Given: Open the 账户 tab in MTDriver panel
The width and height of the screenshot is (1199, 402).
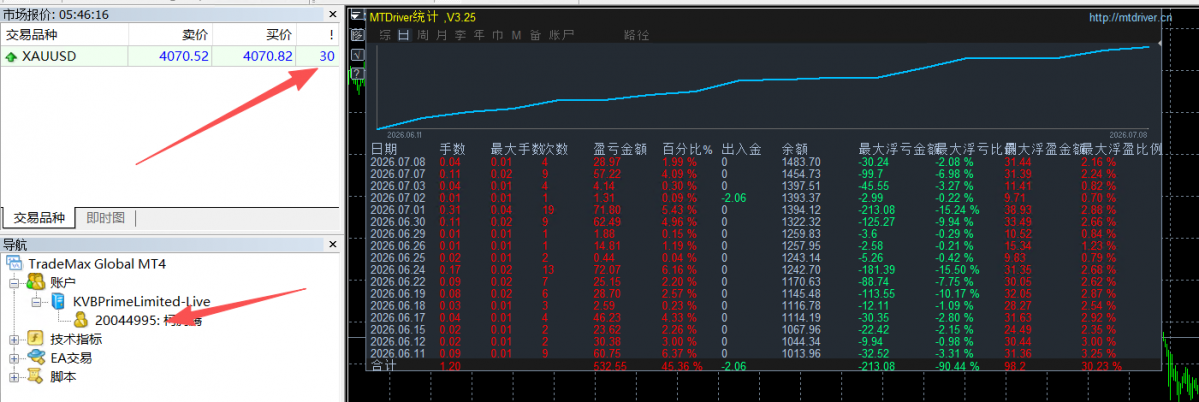Looking at the screenshot, I should [x=562, y=35].
